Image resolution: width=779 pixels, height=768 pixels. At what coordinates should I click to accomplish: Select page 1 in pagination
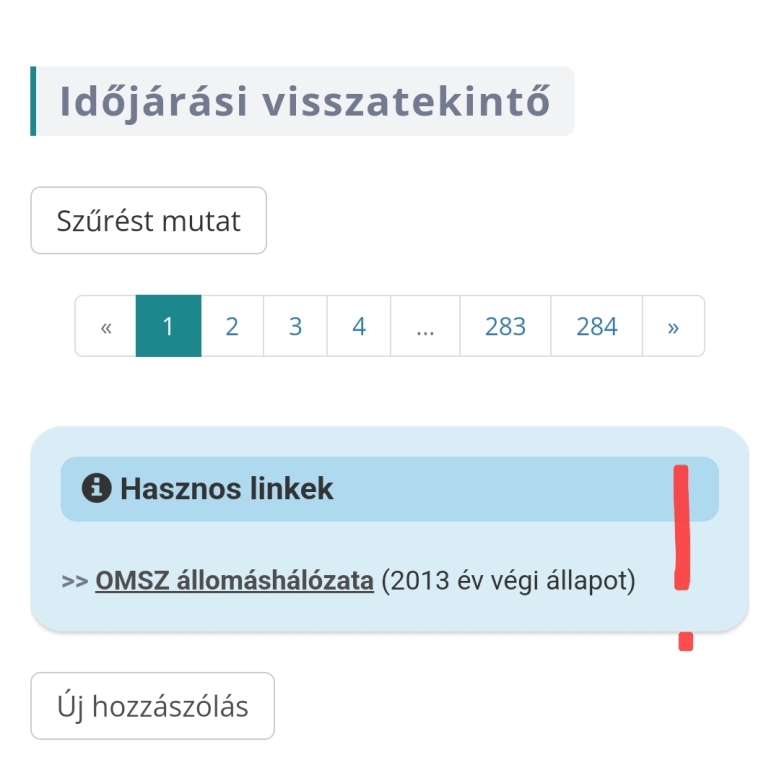tap(168, 326)
